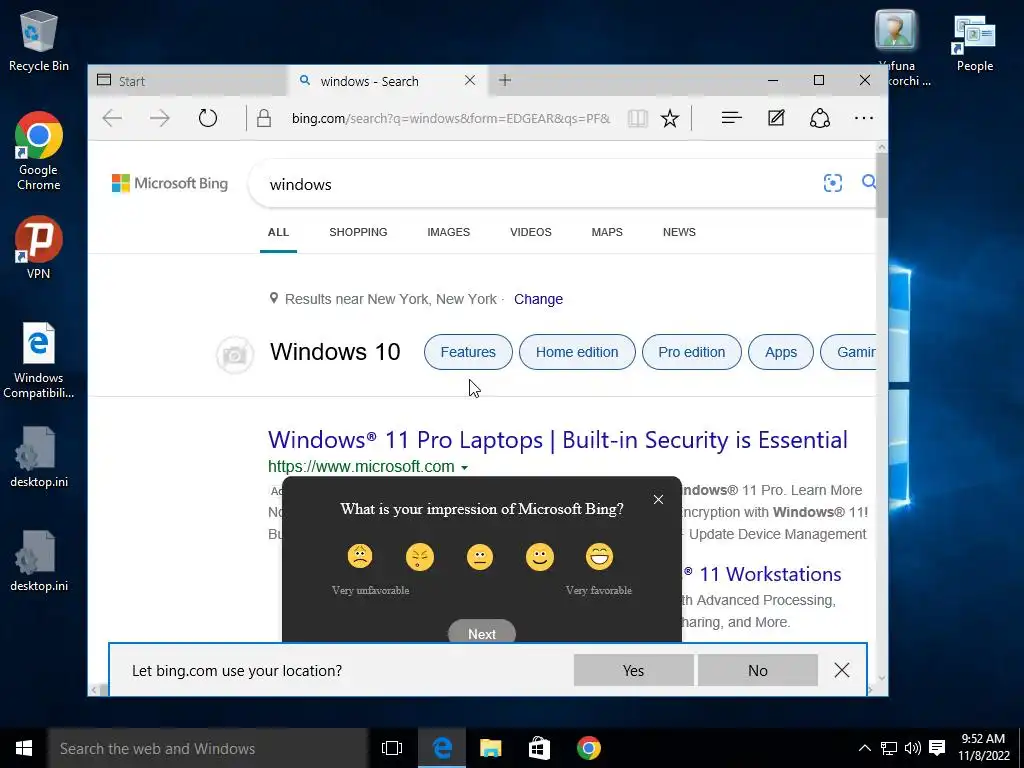Allow location by clicking Yes
Image resolution: width=1024 pixels, height=768 pixels.
click(633, 670)
